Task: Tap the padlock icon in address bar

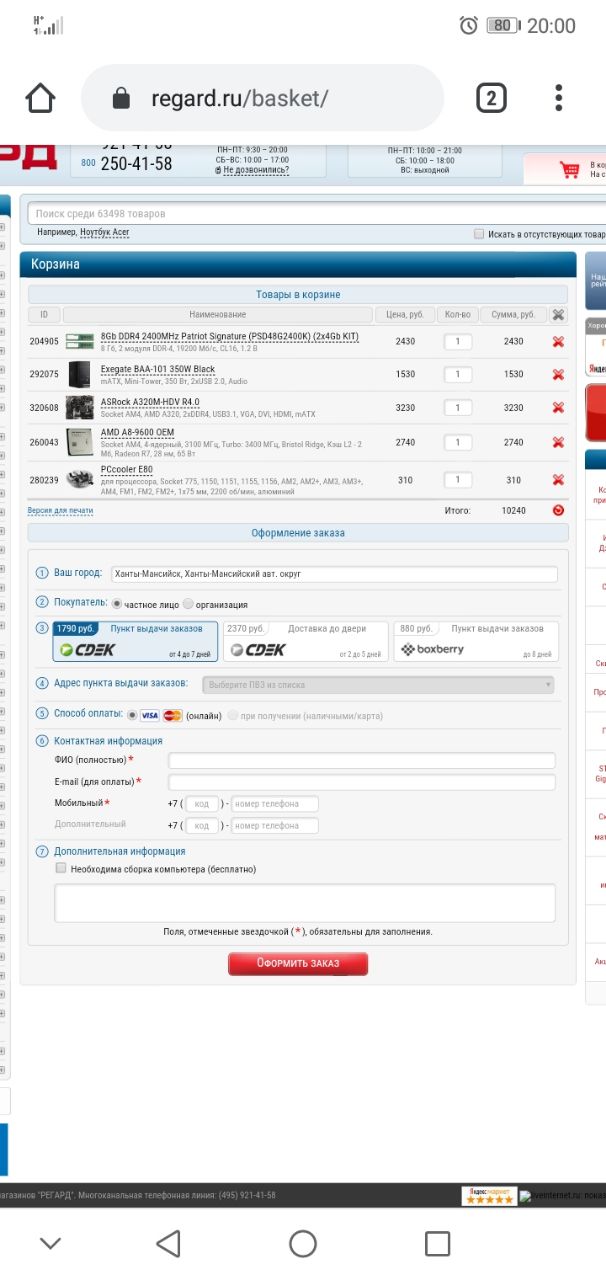Action: [x=122, y=98]
